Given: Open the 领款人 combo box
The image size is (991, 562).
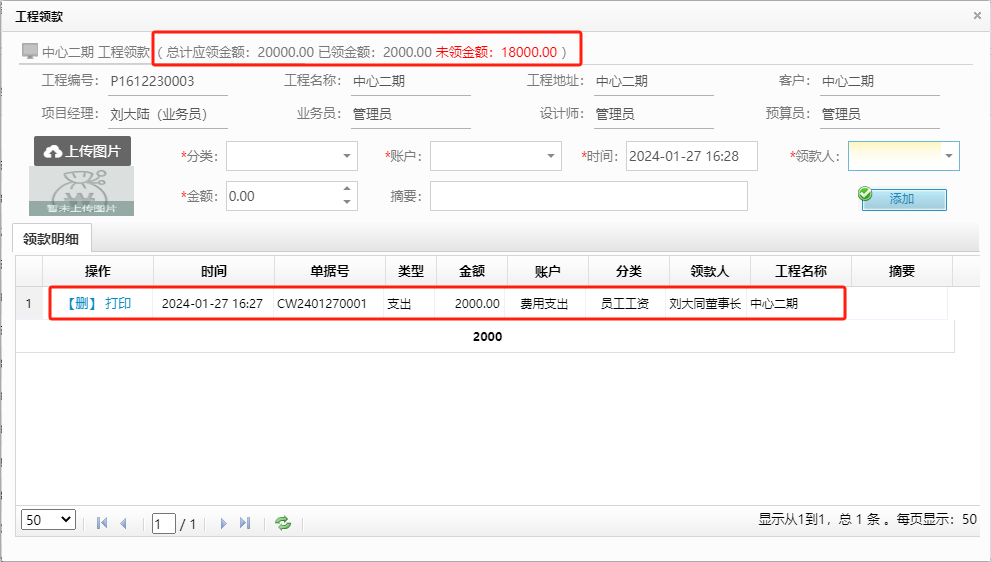Looking at the screenshot, I should click(x=949, y=156).
